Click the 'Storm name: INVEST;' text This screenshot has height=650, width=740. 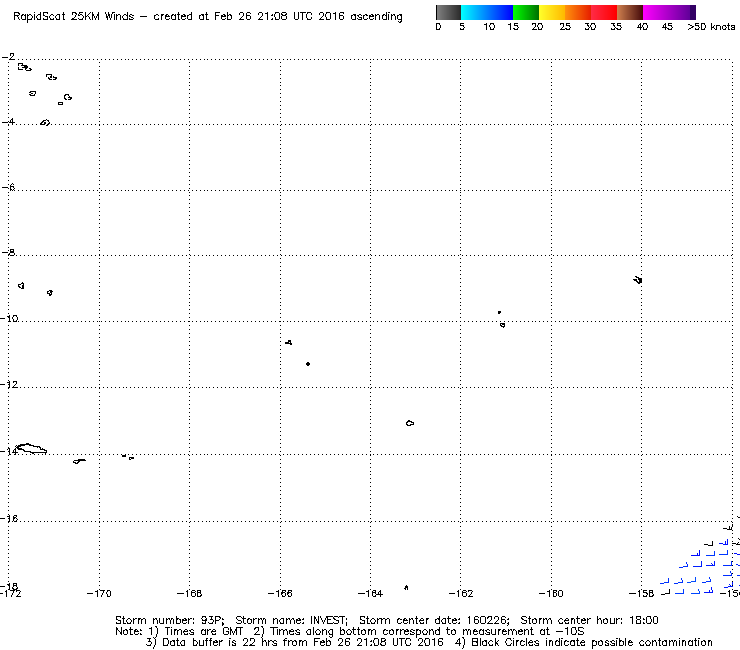(291, 620)
